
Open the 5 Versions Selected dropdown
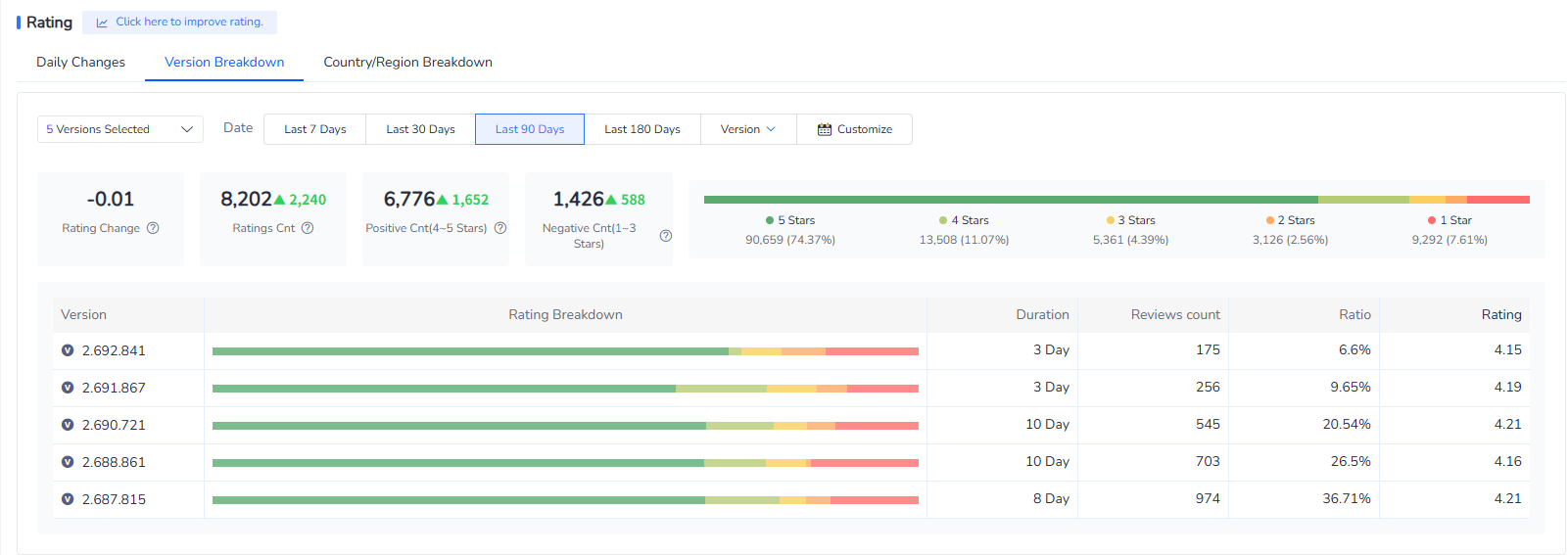click(119, 129)
